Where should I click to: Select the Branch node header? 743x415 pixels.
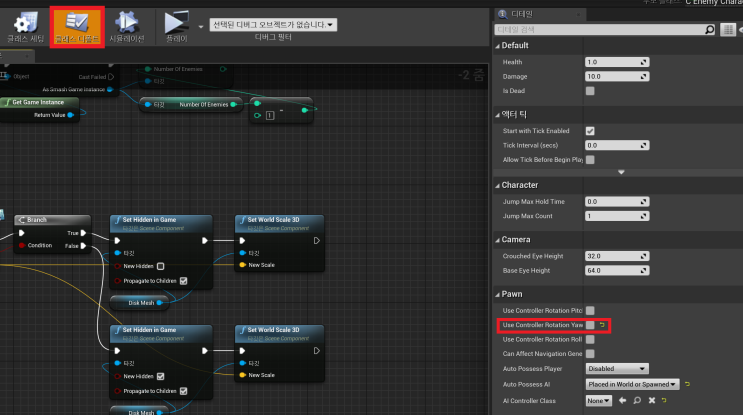(52, 220)
